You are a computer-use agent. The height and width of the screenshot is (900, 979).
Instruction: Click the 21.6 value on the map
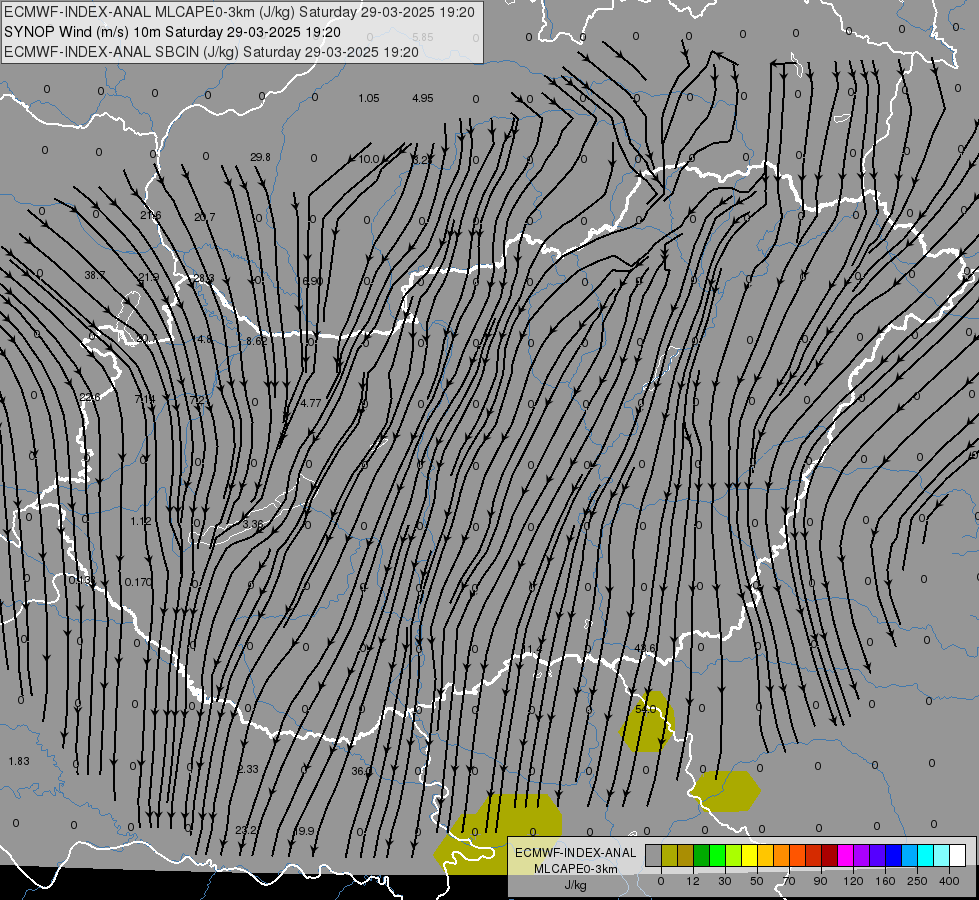tap(150, 215)
